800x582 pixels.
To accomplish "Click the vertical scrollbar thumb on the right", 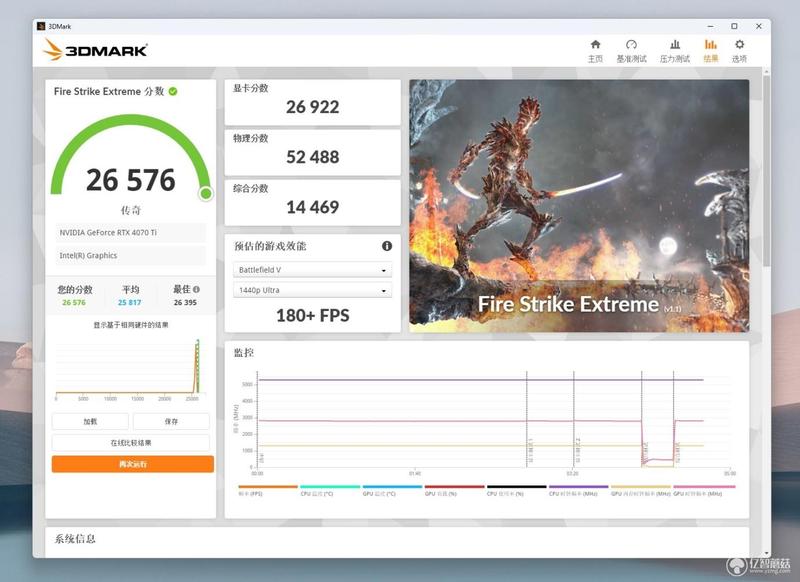I will point(766,171).
